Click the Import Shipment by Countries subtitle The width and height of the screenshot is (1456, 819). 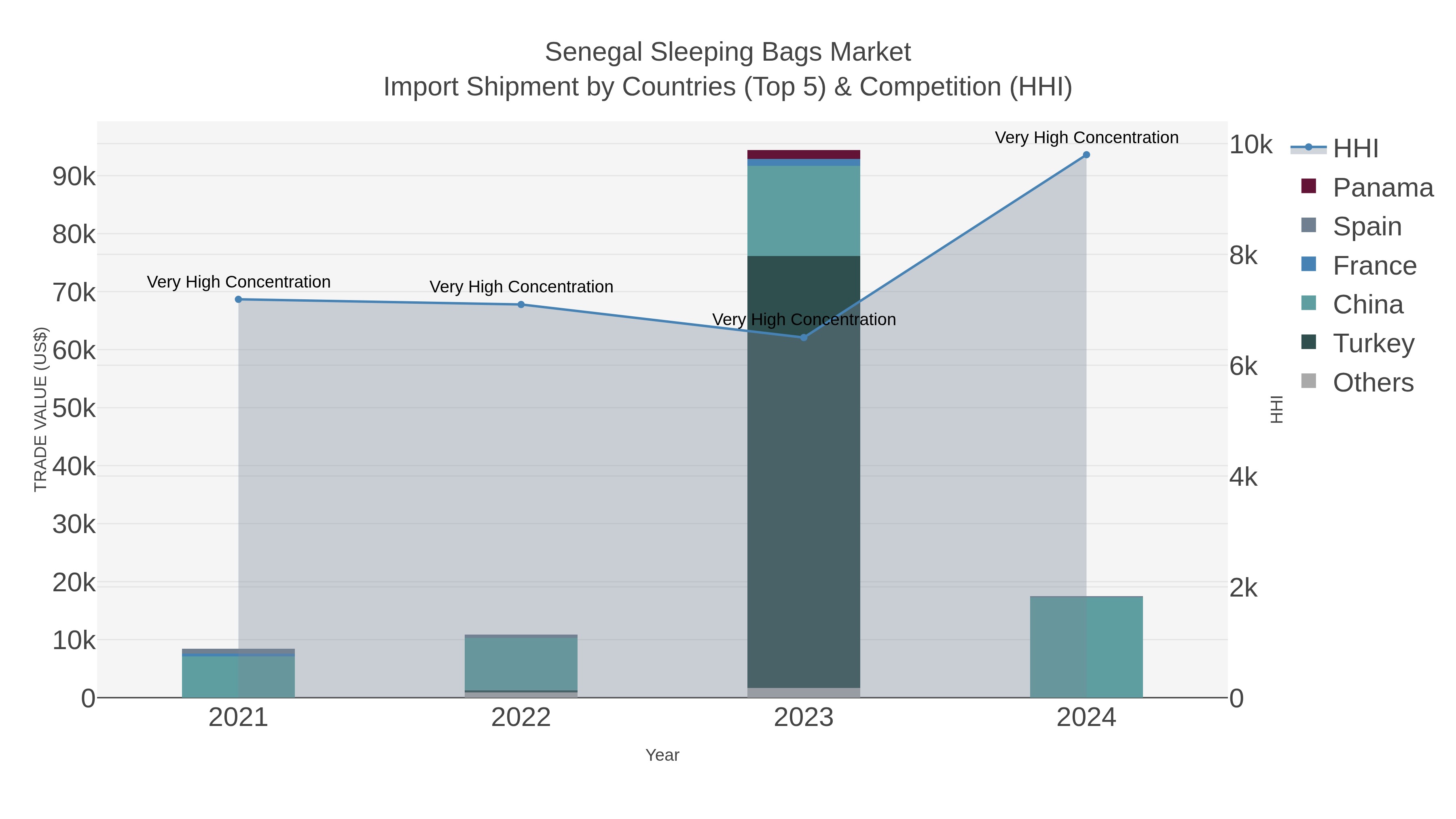(728, 87)
